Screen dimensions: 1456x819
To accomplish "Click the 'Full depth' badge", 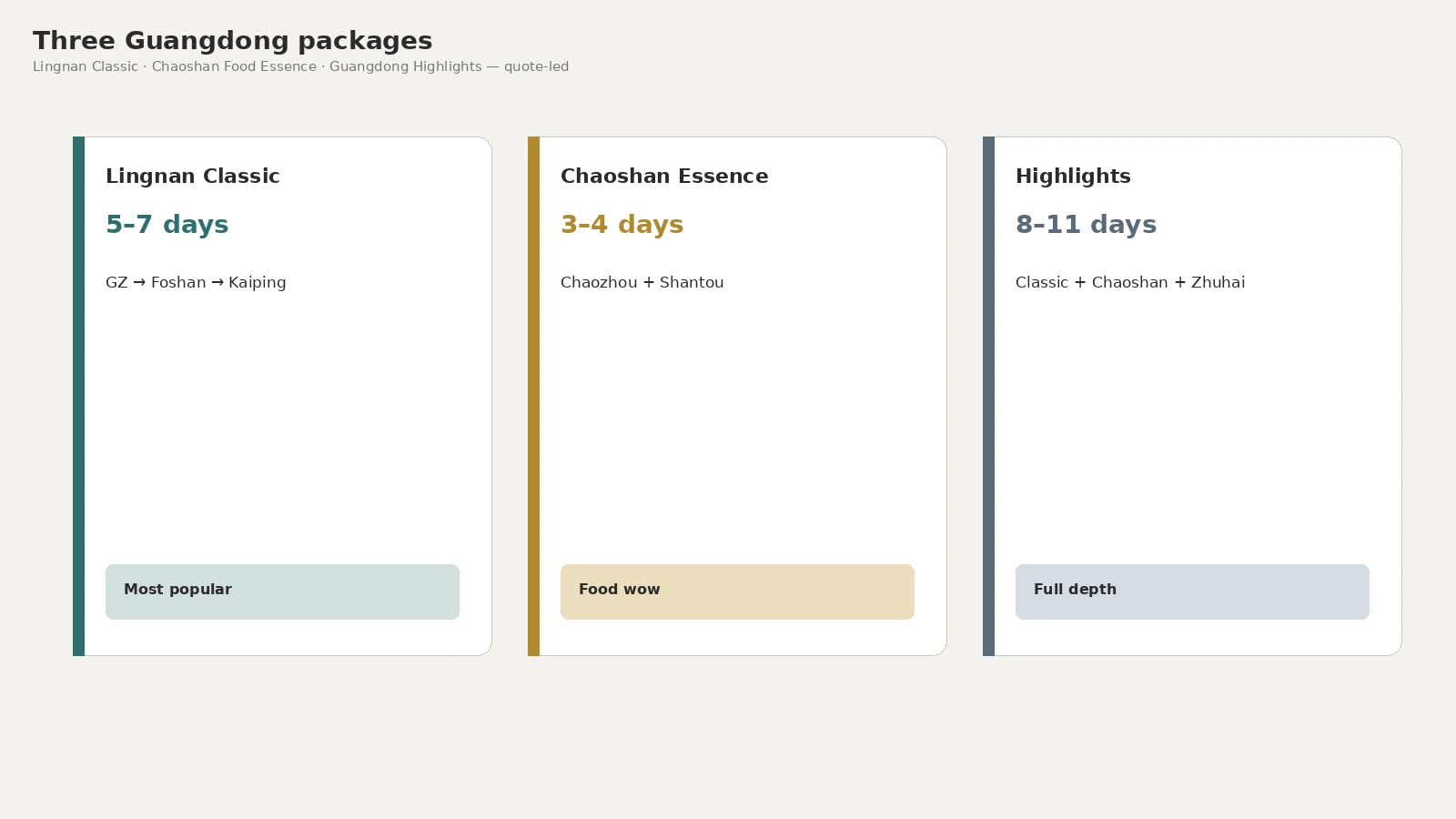I will [1192, 591].
